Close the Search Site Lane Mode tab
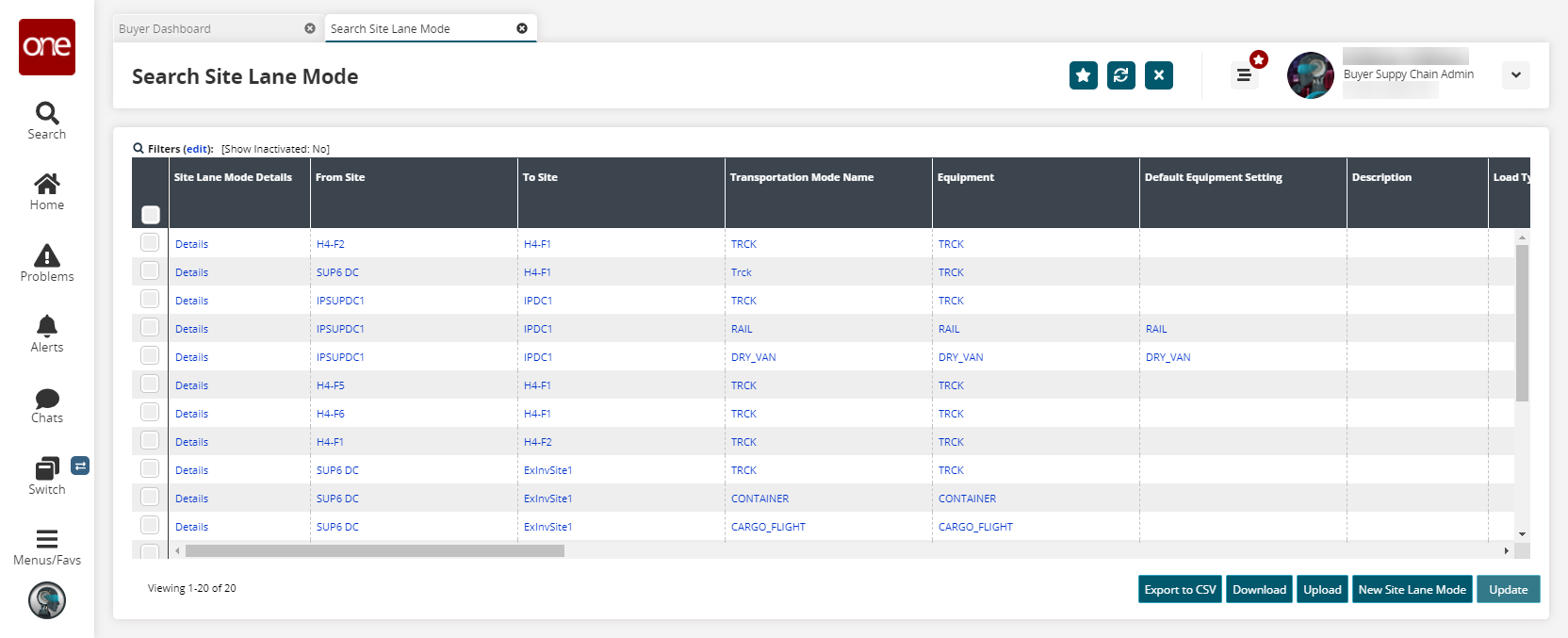The width and height of the screenshot is (1568, 638). (522, 28)
